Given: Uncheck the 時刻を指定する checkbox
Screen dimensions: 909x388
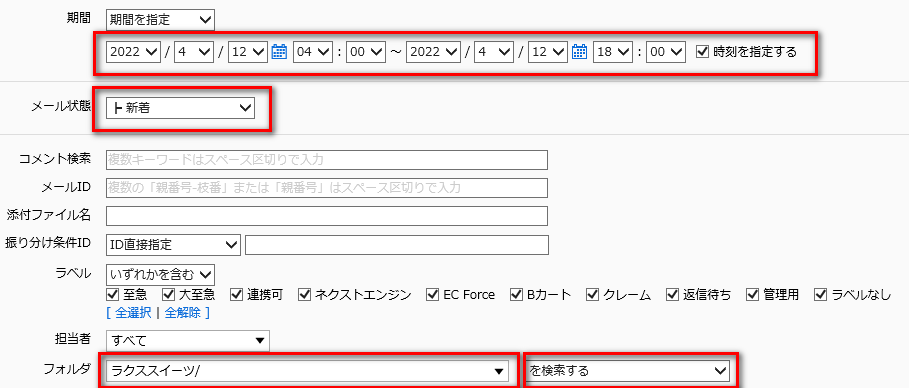Looking at the screenshot, I should point(702,52).
